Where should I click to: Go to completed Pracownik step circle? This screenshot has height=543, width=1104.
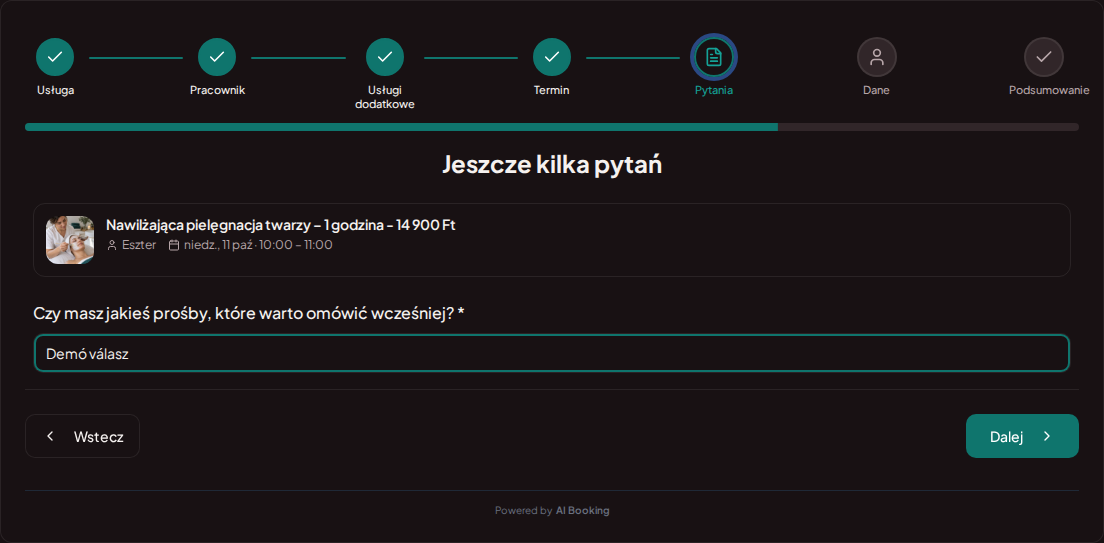tap(217, 57)
